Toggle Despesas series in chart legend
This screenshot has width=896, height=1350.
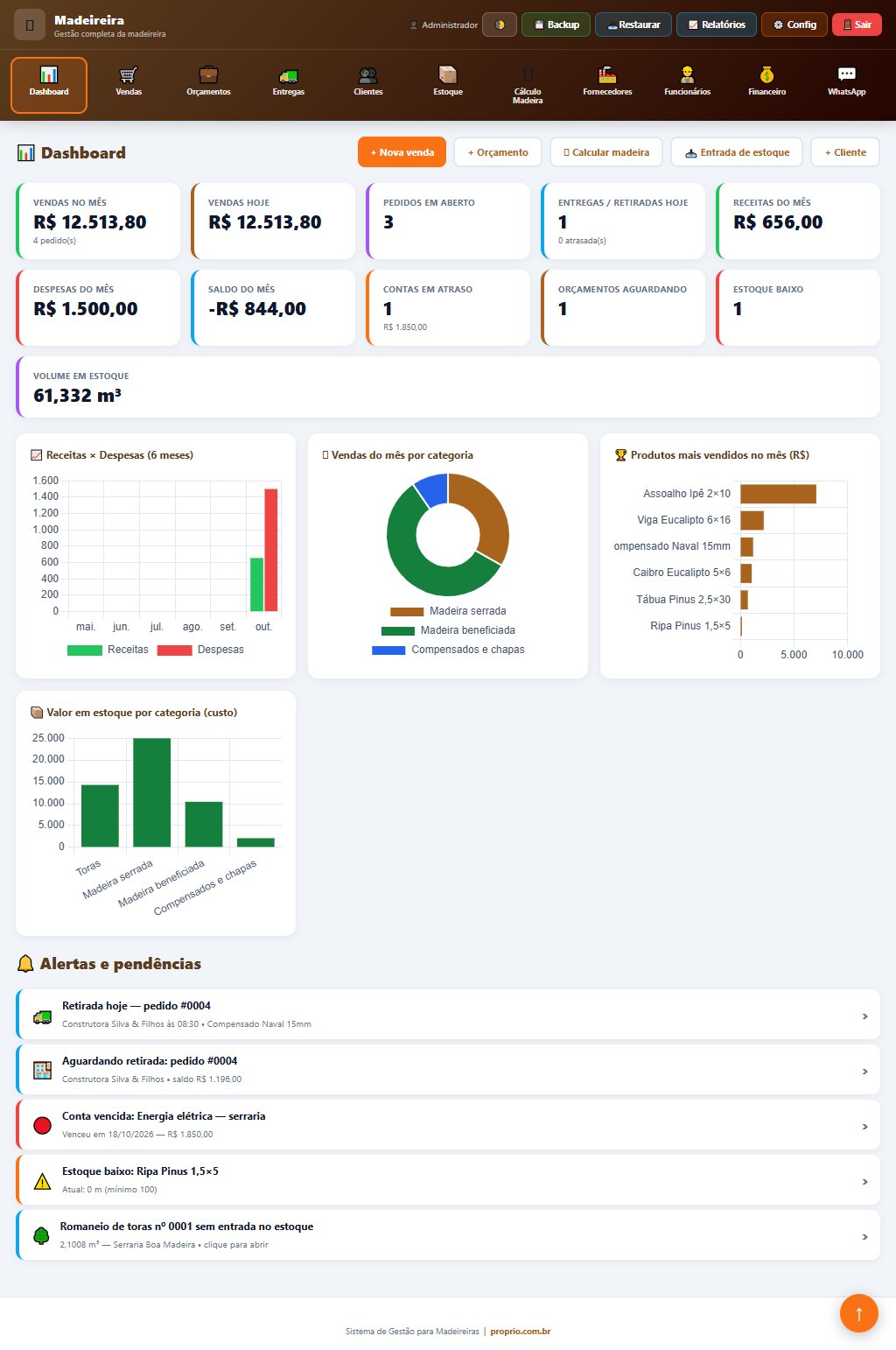click(200, 650)
